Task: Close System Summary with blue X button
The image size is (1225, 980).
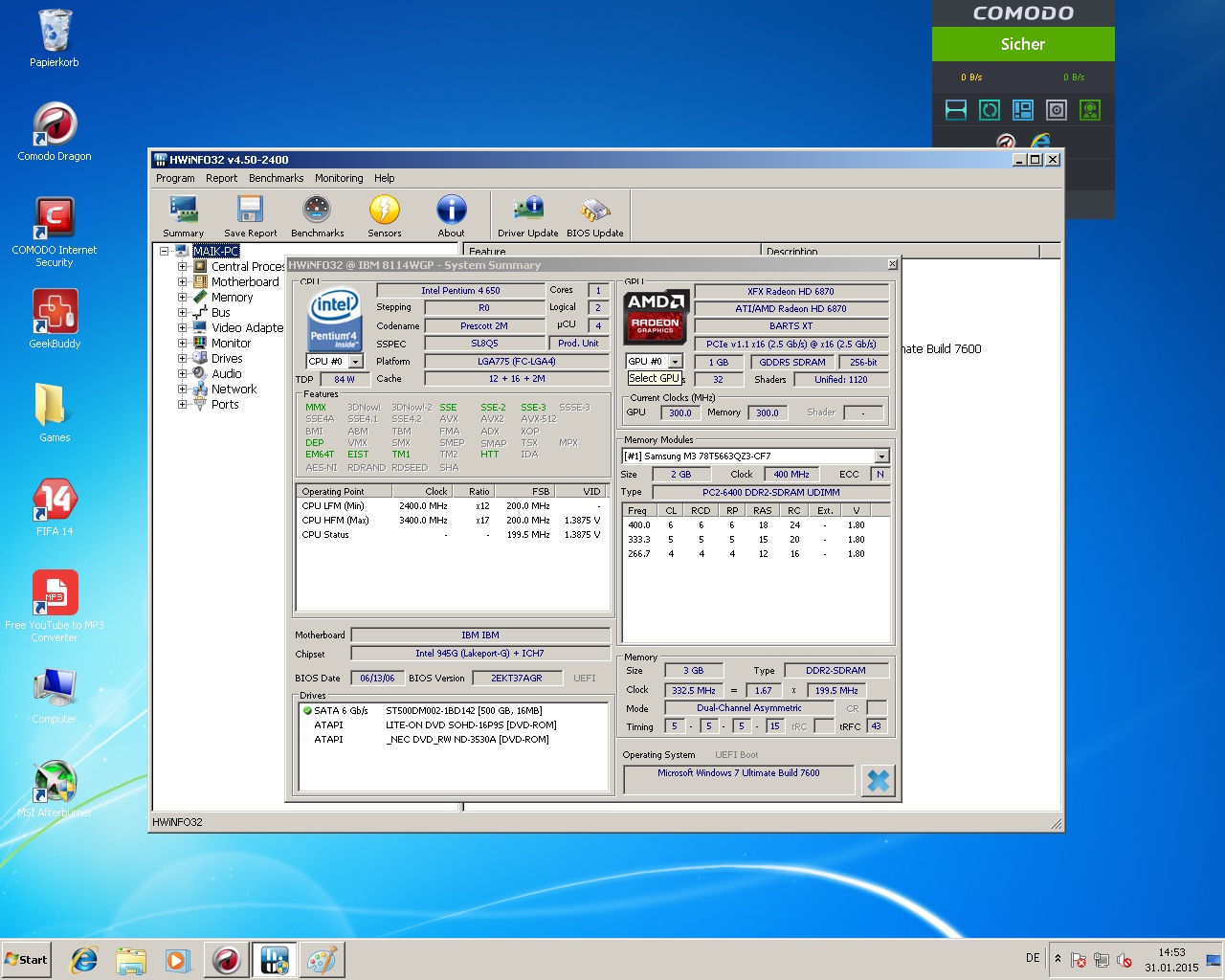Action: tap(878, 781)
